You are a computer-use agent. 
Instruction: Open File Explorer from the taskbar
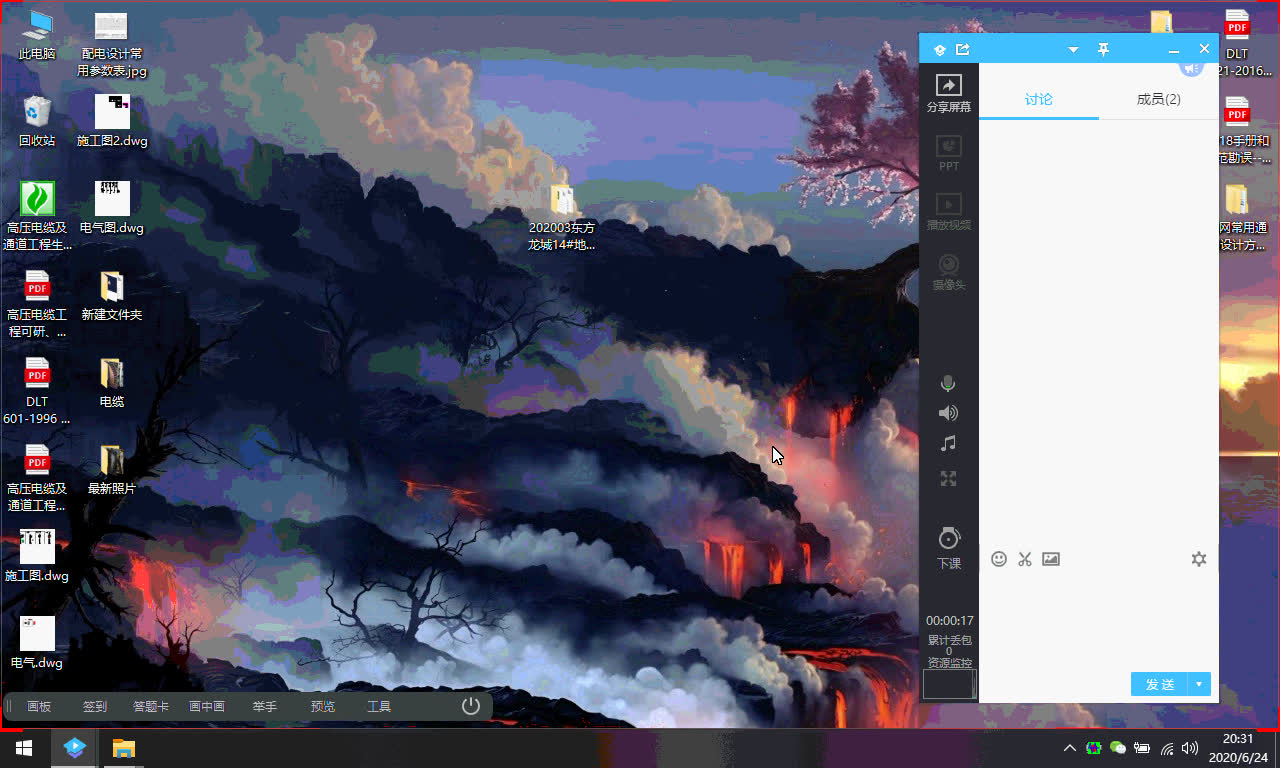tap(123, 748)
